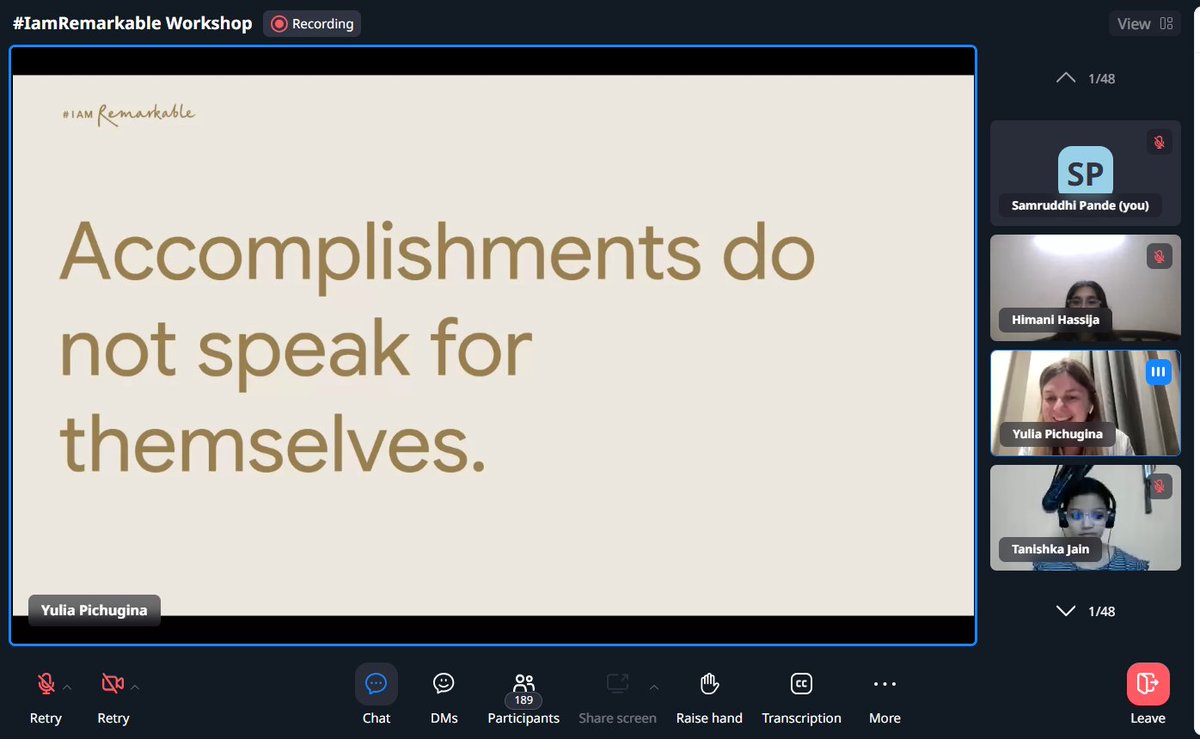Expand microphone options arrow
The image size is (1200, 739).
pos(68,687)
